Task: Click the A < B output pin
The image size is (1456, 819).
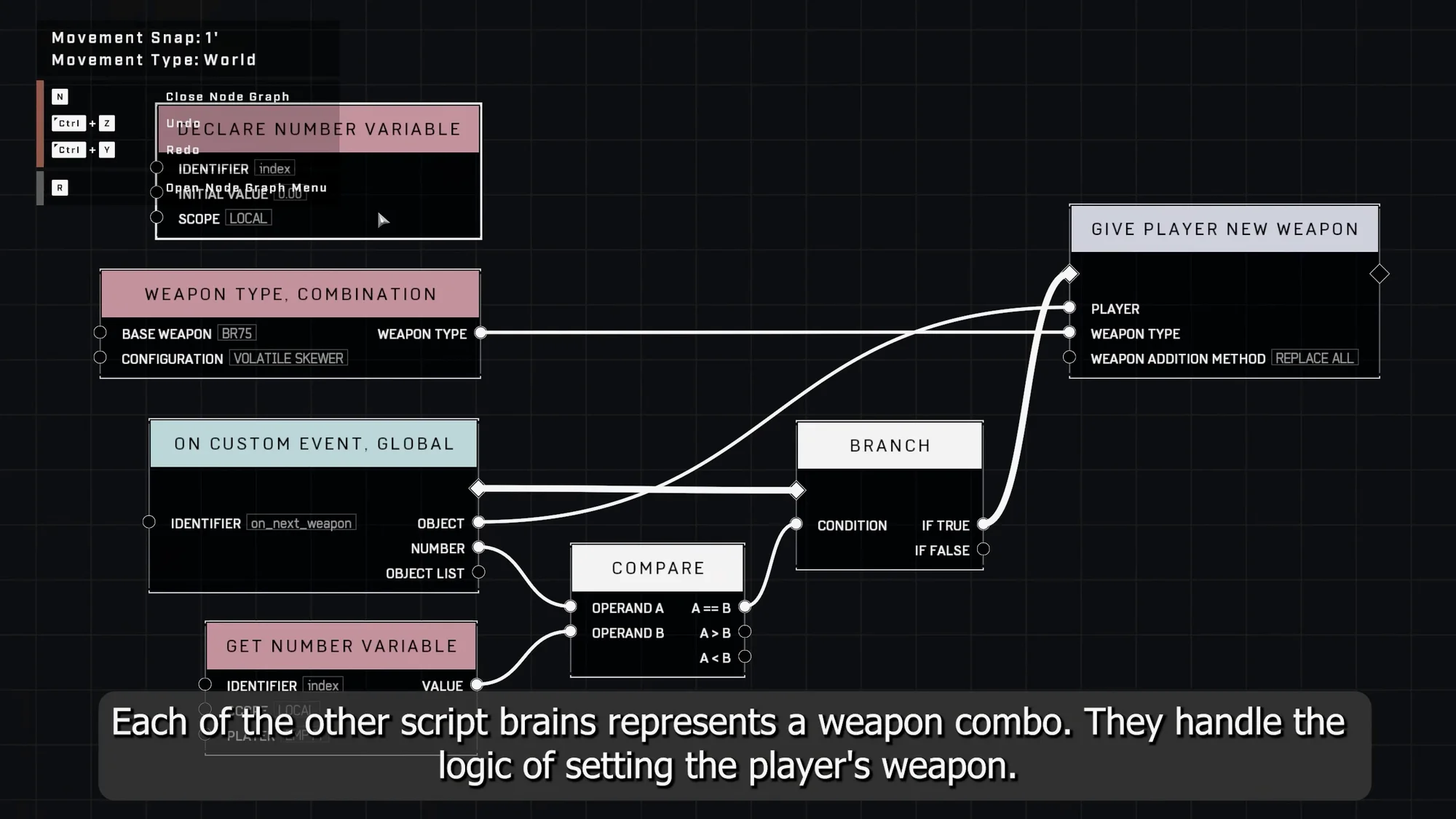Action: click(x=745, y=657)
